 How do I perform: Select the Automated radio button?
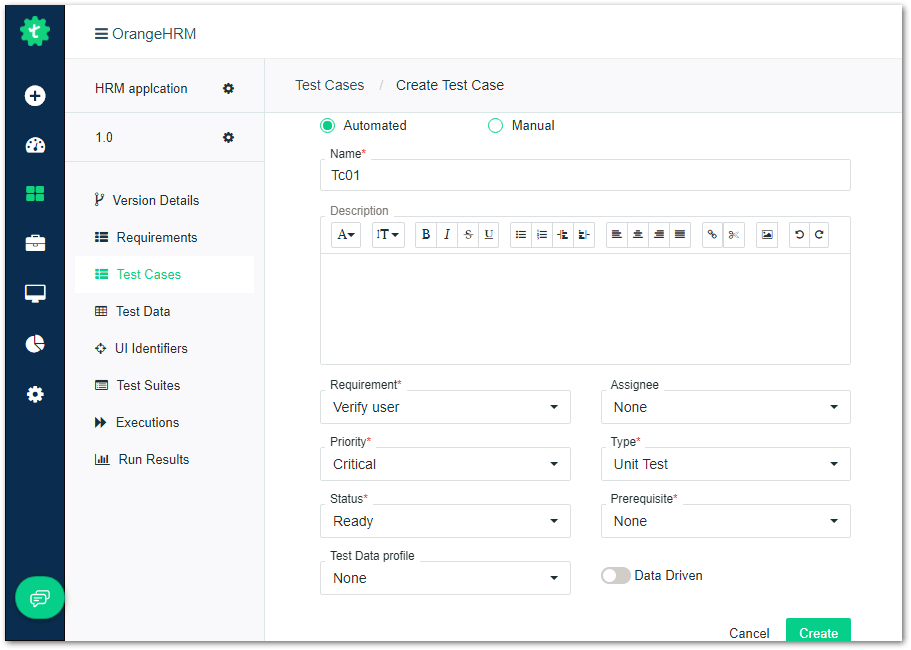[x=327, y=125]
